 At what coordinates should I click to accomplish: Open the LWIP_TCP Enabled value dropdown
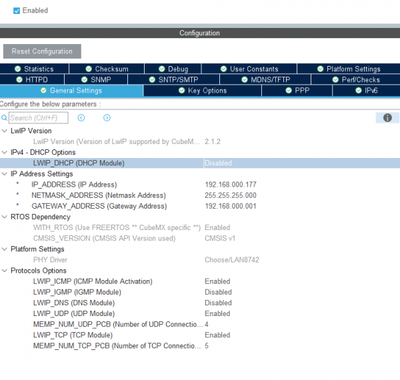click(x=217, y=335)
